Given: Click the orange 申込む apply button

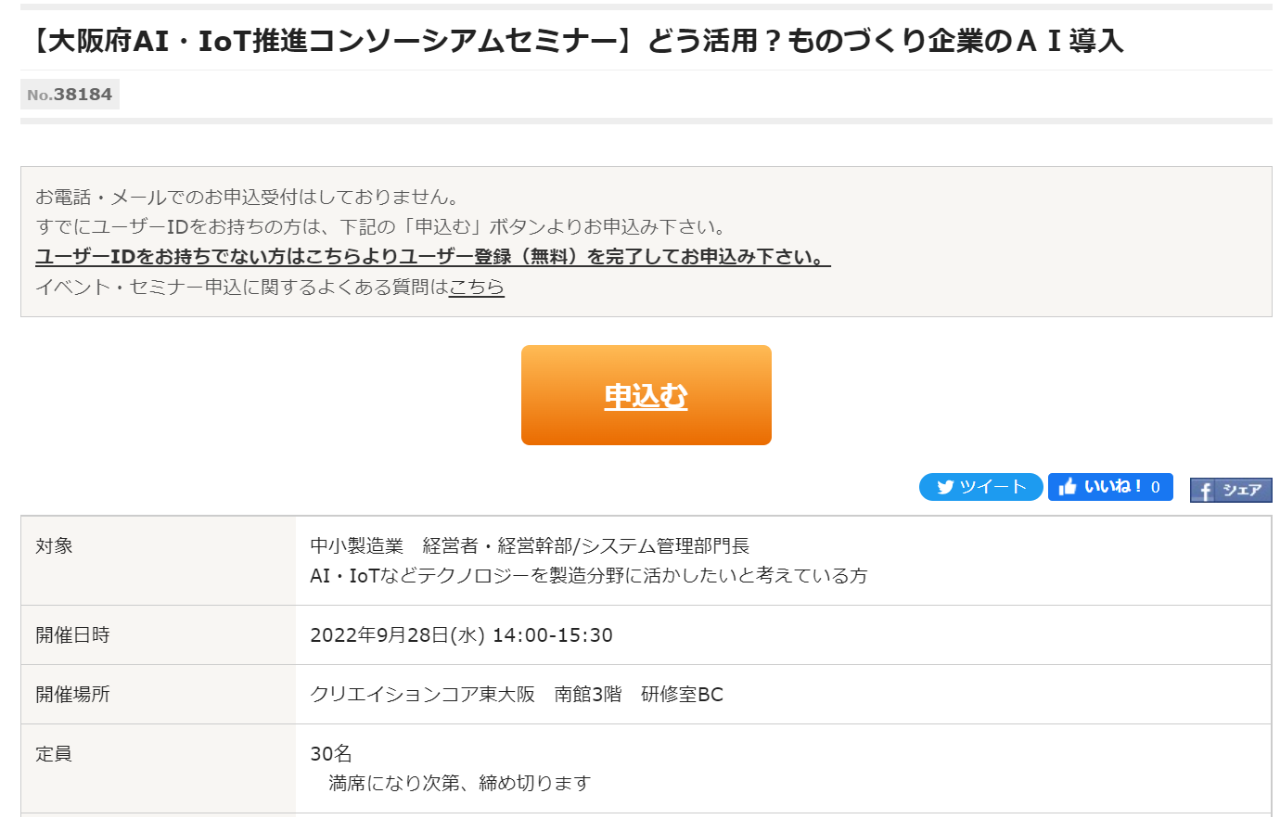Looking at the screenshot, I should pyautogui.click(x=646, y=395).
